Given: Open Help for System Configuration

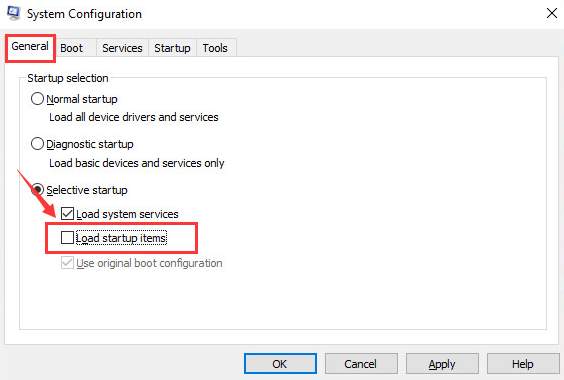Looking at the screenshot, I should pyautogui.click(x=523, y=364).
